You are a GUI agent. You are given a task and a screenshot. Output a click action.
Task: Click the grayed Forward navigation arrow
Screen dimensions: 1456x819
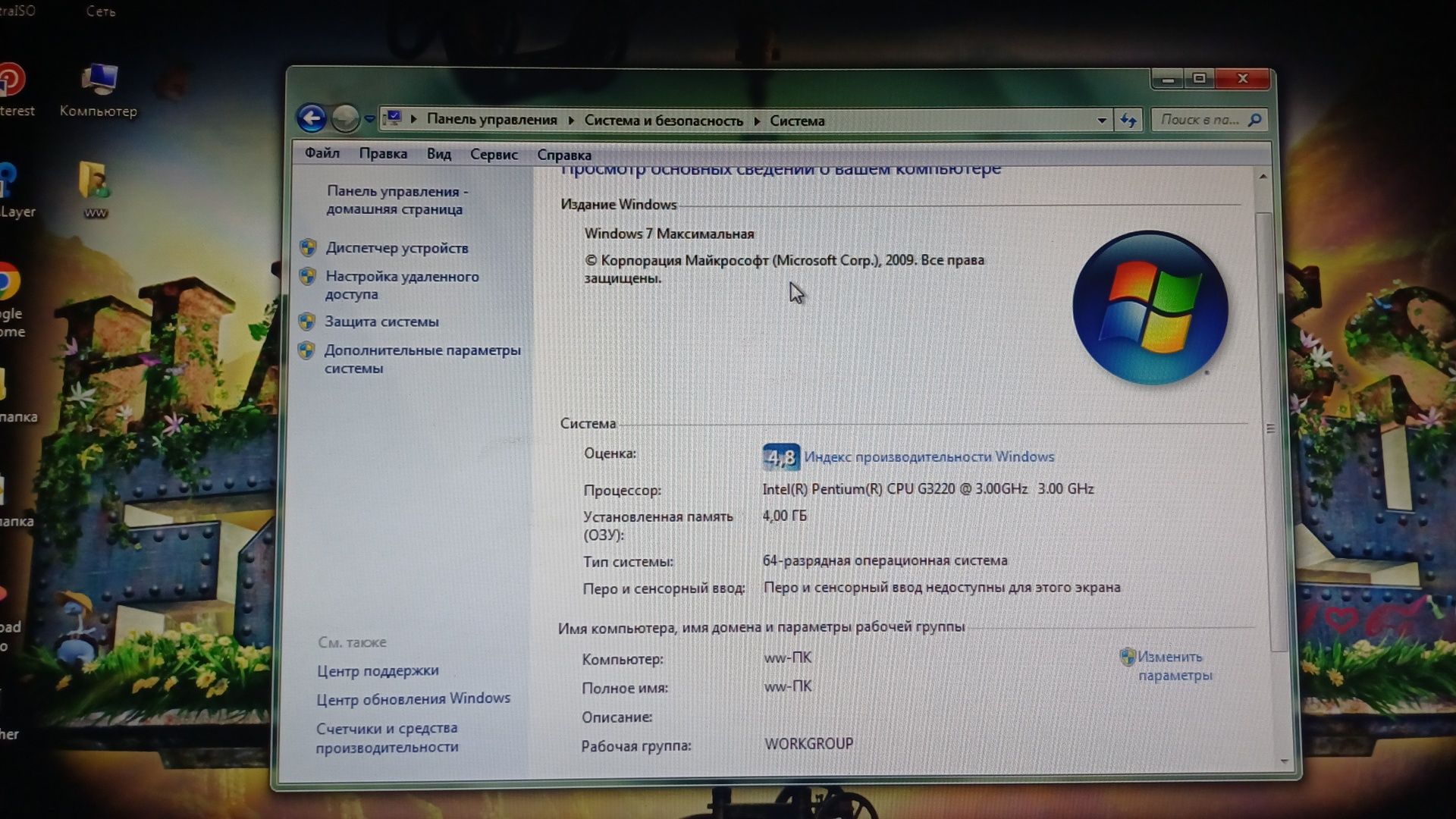coord(345,118)
